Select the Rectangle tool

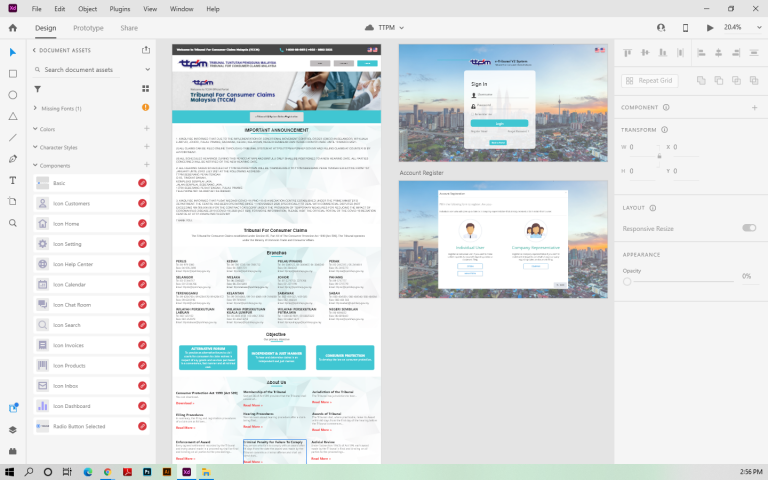[x=13, y=73]
